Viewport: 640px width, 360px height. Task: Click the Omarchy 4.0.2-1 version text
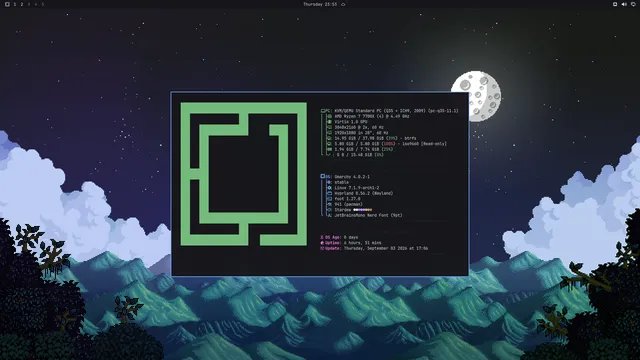[352, 177]
